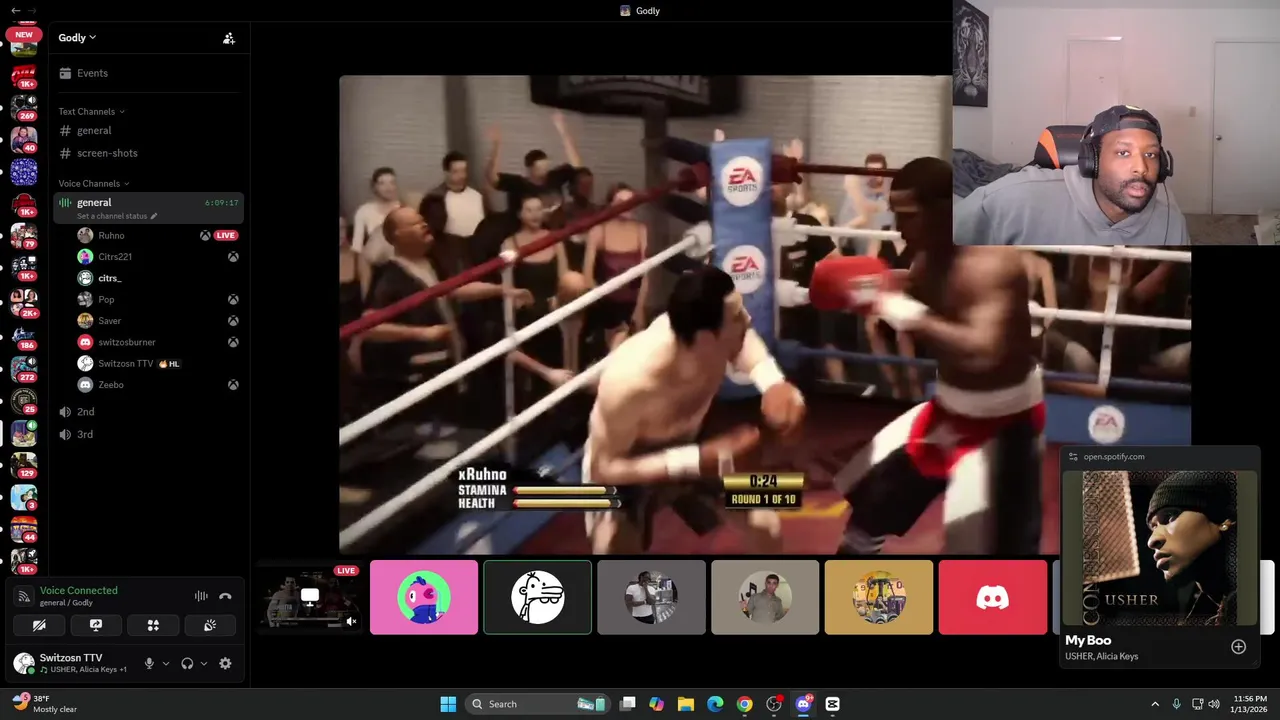Open noise suppression waveform settings
1280x720 pixels.
[x=201, y=596]
